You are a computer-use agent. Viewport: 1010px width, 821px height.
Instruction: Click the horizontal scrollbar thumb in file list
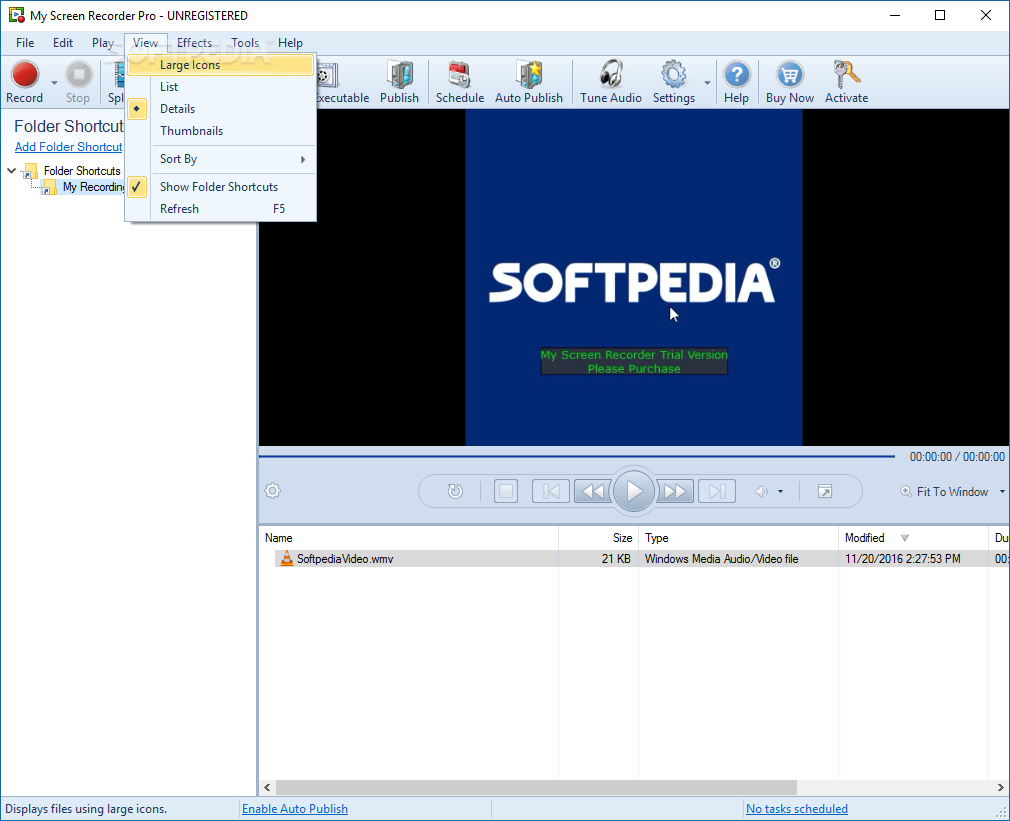pos(536,787)
